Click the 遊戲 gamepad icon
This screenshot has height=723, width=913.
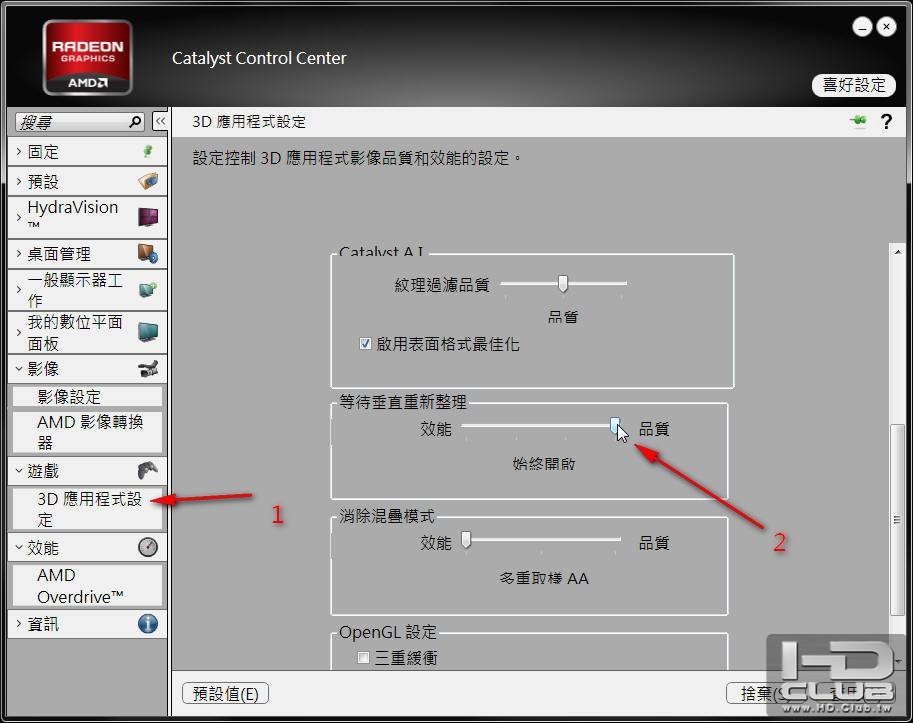(x=148, y=470)
